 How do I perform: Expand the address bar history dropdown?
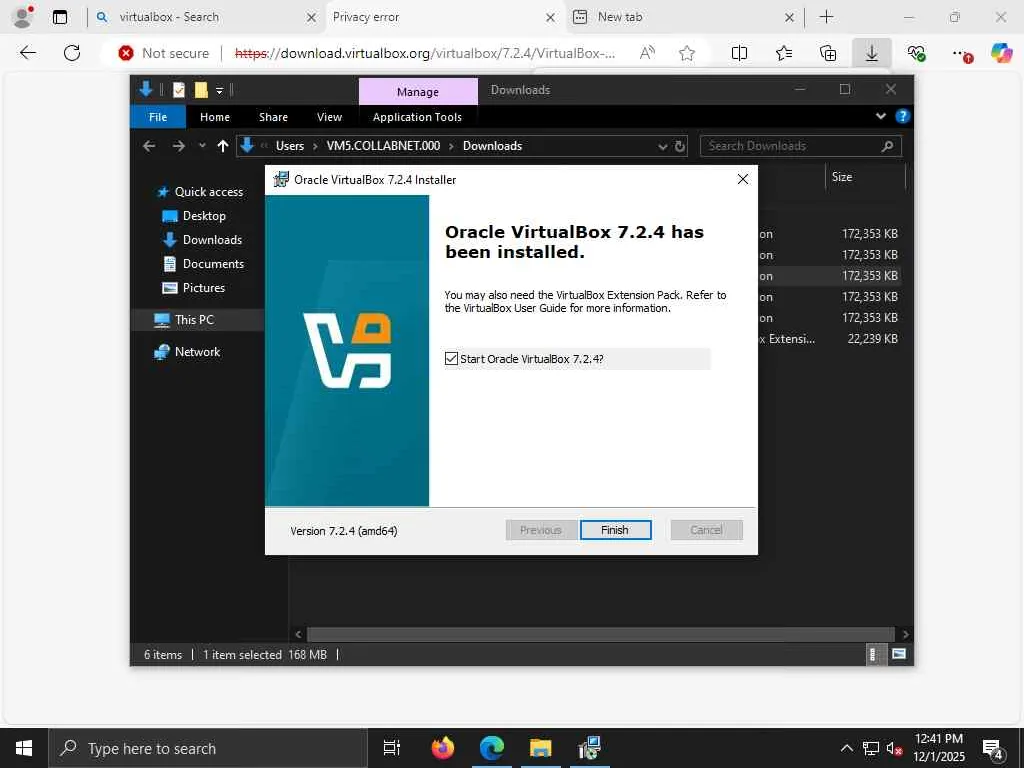click(x=663, y=146)
